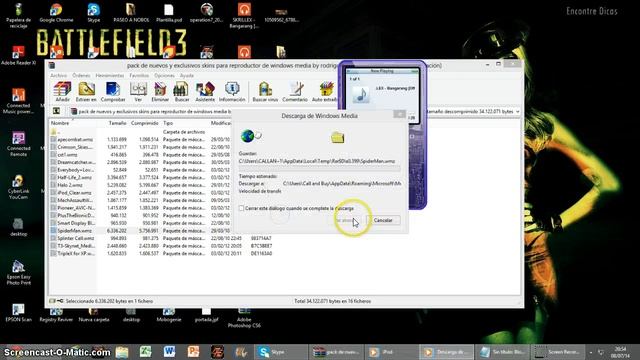The height and width of the screenshot is (360, 640).
Task: Select Halo 2.wmz in the archive list
Action: [71, 185]
